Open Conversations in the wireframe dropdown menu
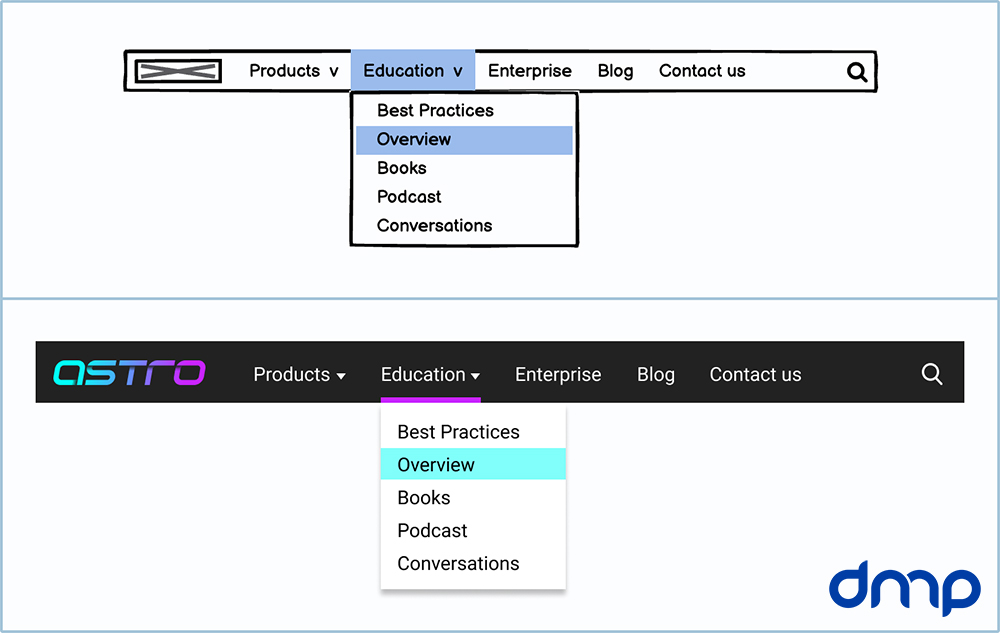Screen dimensions: 1000x633 click(434, 226)
